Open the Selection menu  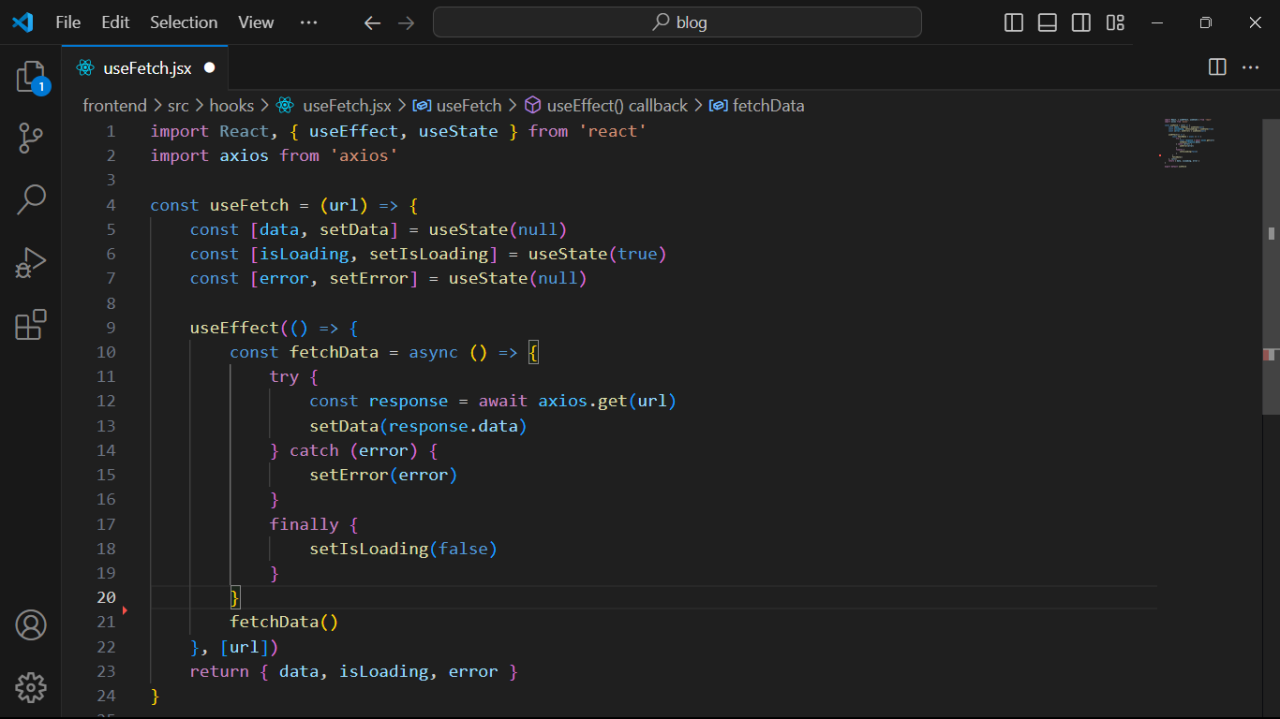pos(183,23)
